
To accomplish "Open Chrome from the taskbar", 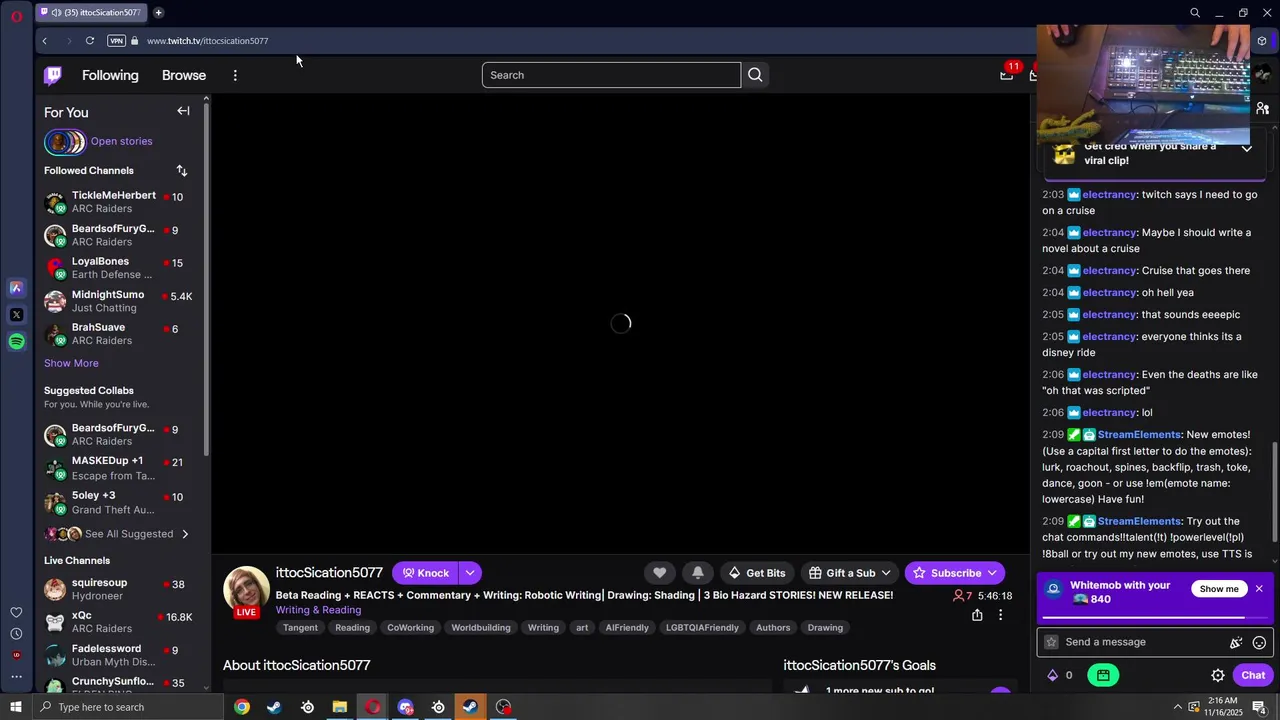I will pos(242,707).
